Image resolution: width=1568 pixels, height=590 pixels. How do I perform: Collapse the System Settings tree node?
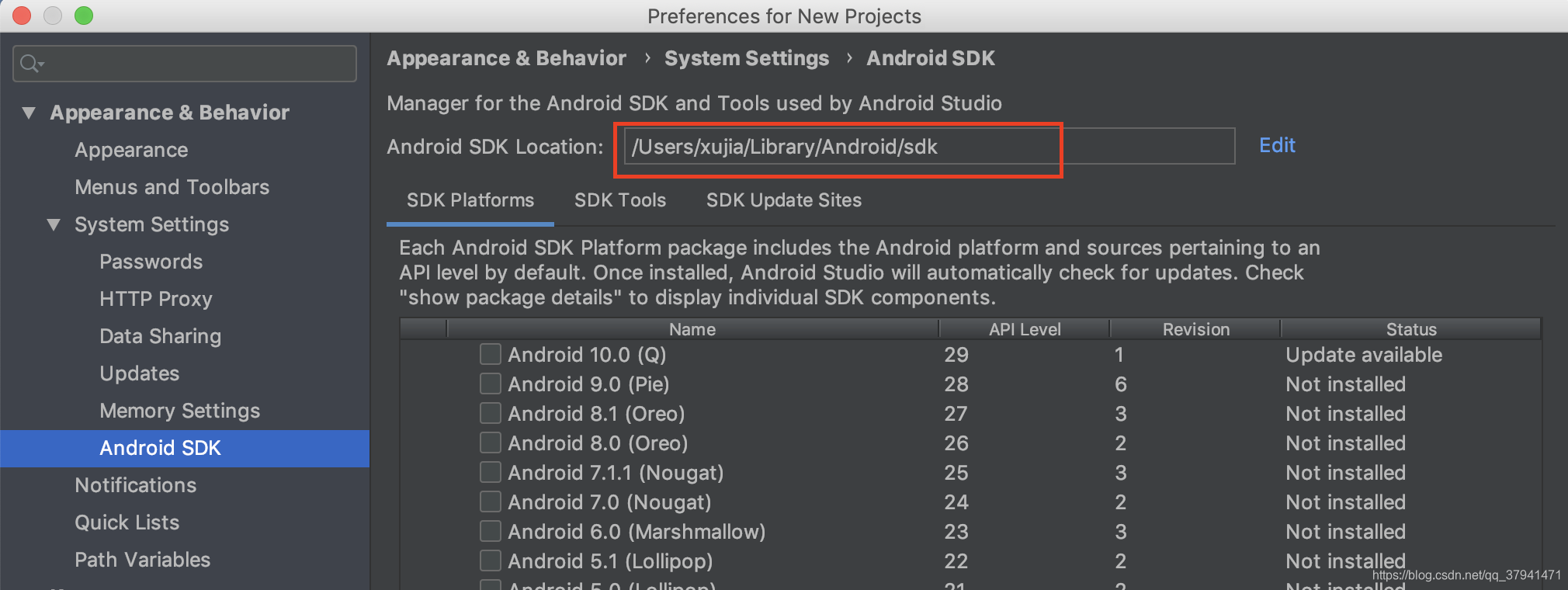54,224
